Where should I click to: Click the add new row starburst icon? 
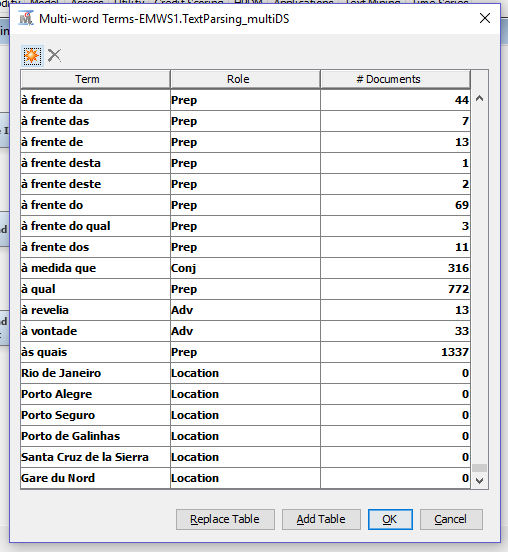(x=32, y=56)
